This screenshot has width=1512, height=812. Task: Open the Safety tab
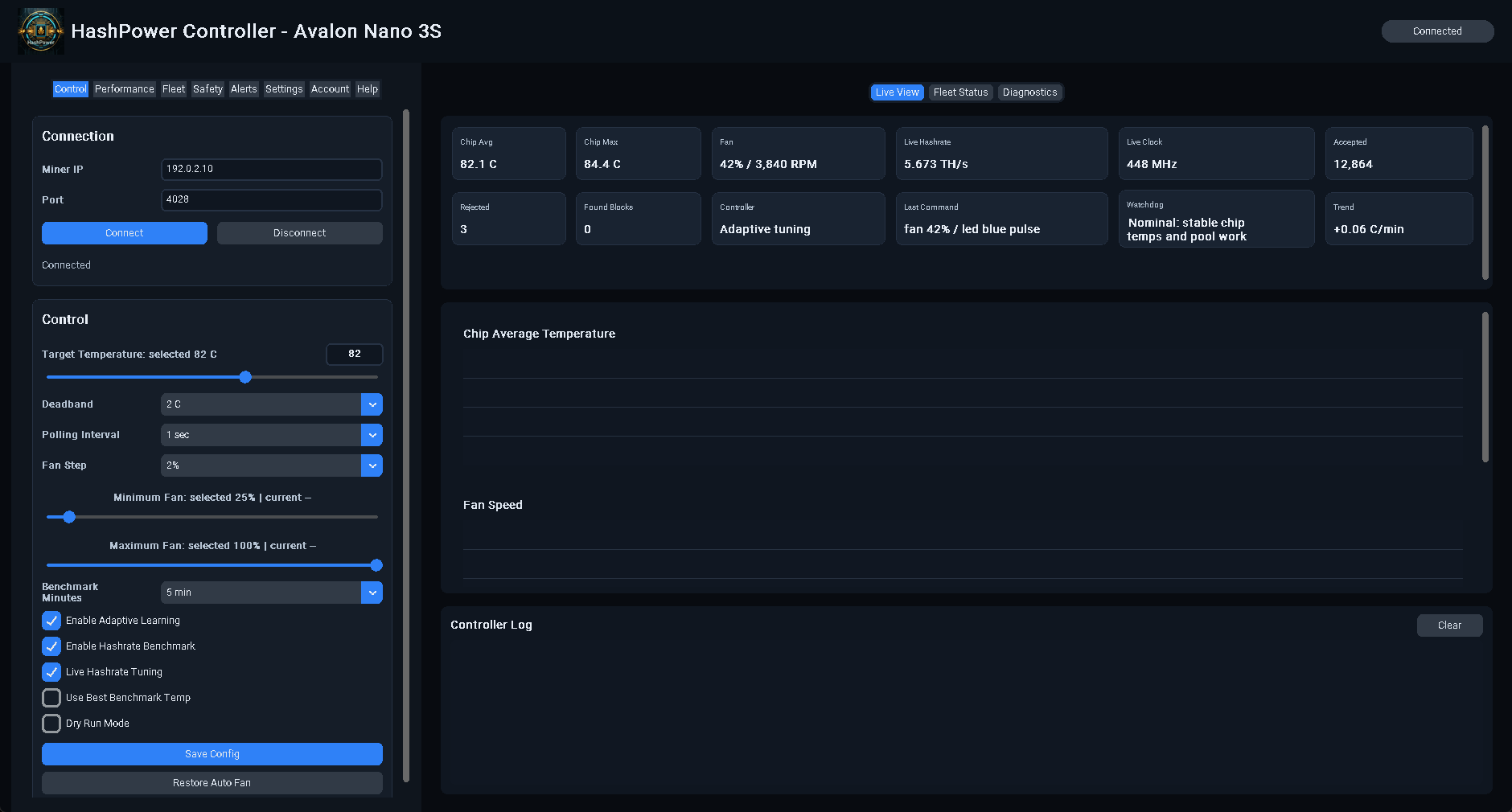[207, 89]
